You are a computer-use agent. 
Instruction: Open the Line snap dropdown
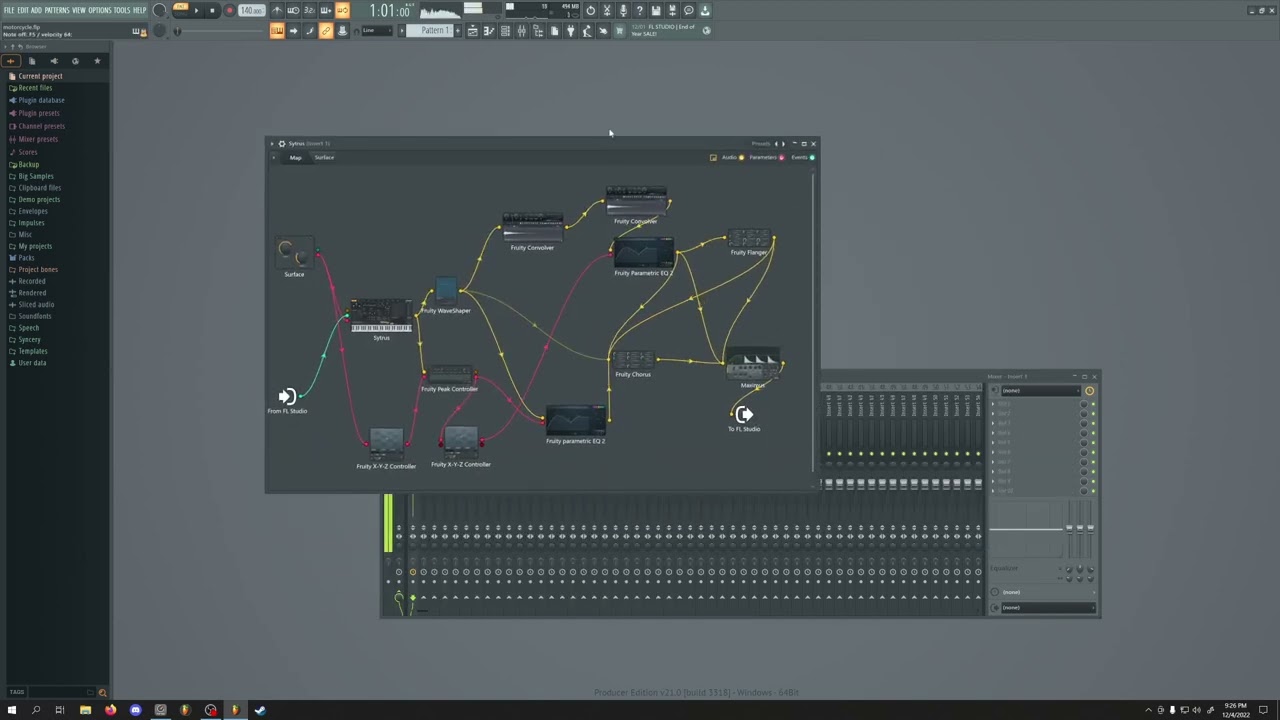click(375, 31)
